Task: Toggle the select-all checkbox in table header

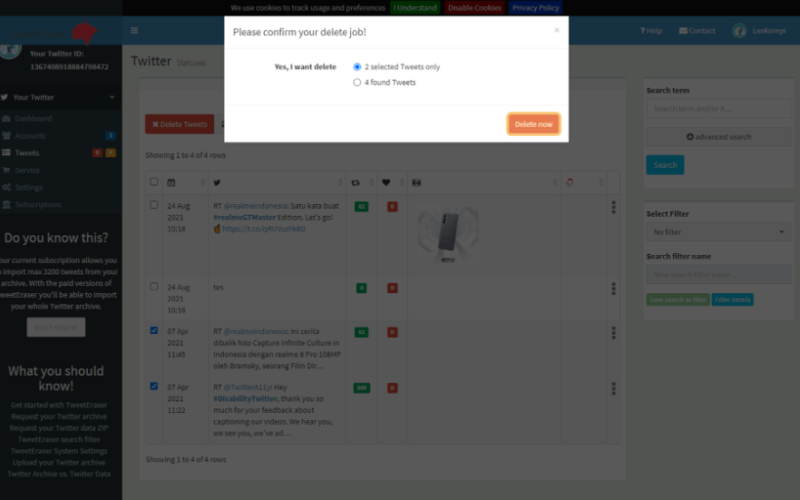Action: pyautogui.click(x=154, y=182)
